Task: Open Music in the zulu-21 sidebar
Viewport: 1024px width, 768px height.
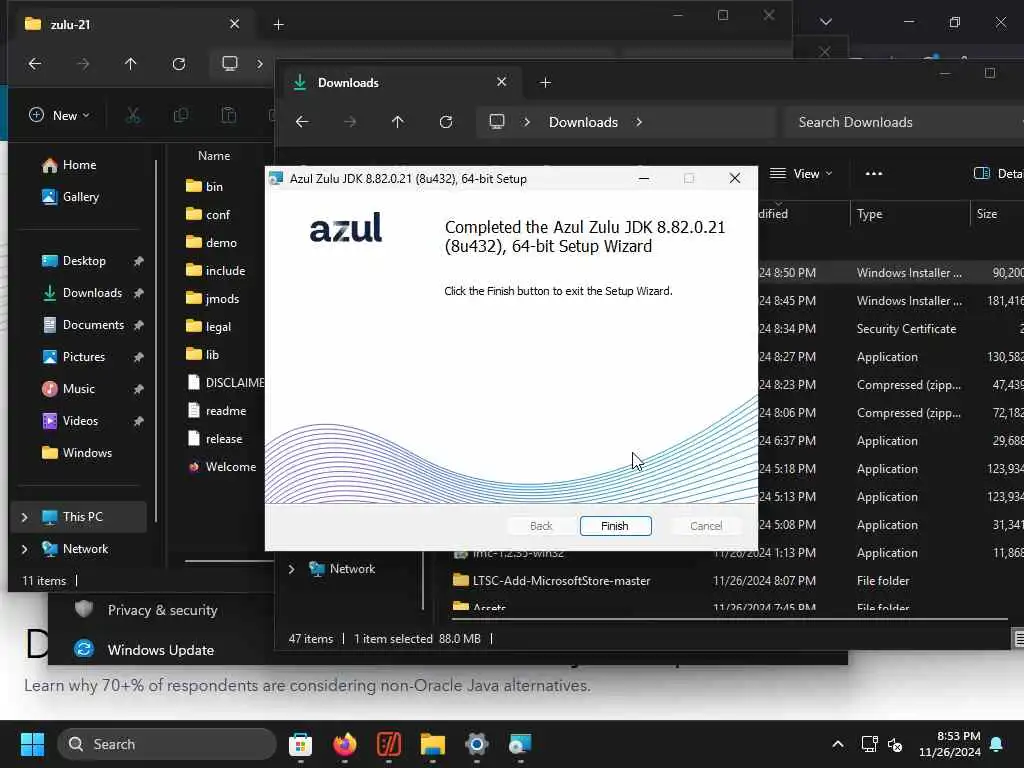Action: pyautogui.click(x=78, y=389)
